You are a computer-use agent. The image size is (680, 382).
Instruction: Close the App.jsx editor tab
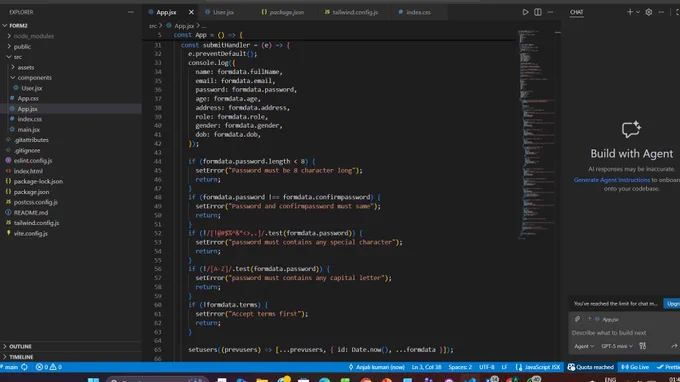coord(191,12)
